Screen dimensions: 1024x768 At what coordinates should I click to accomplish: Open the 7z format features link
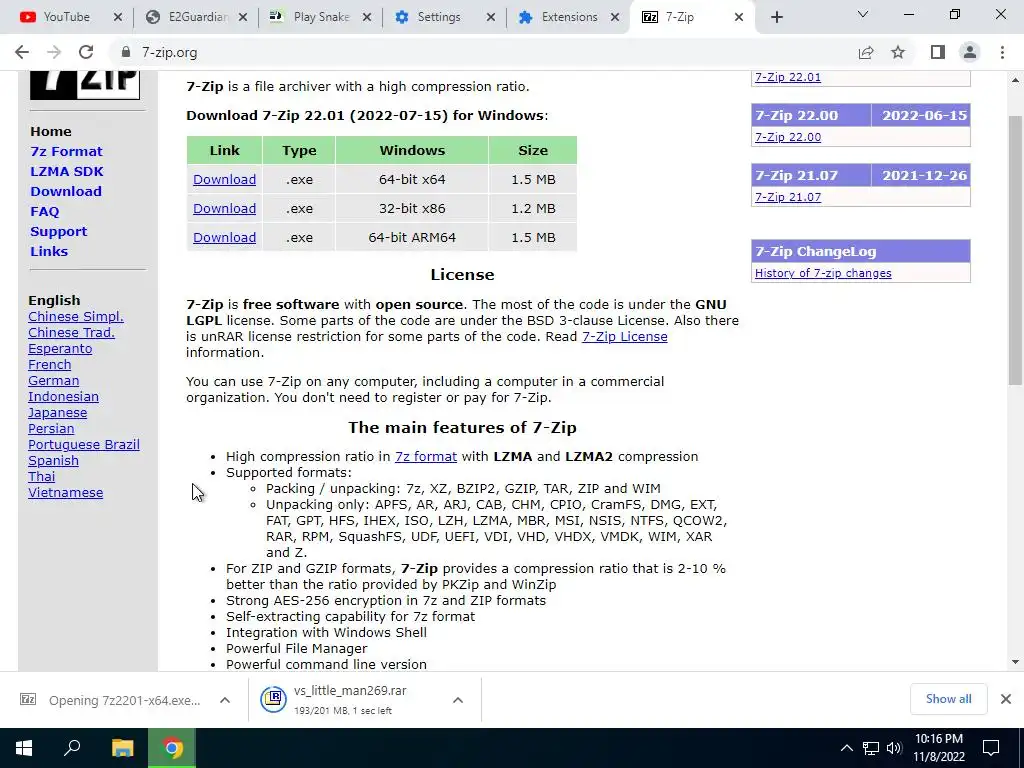(426, 456)
